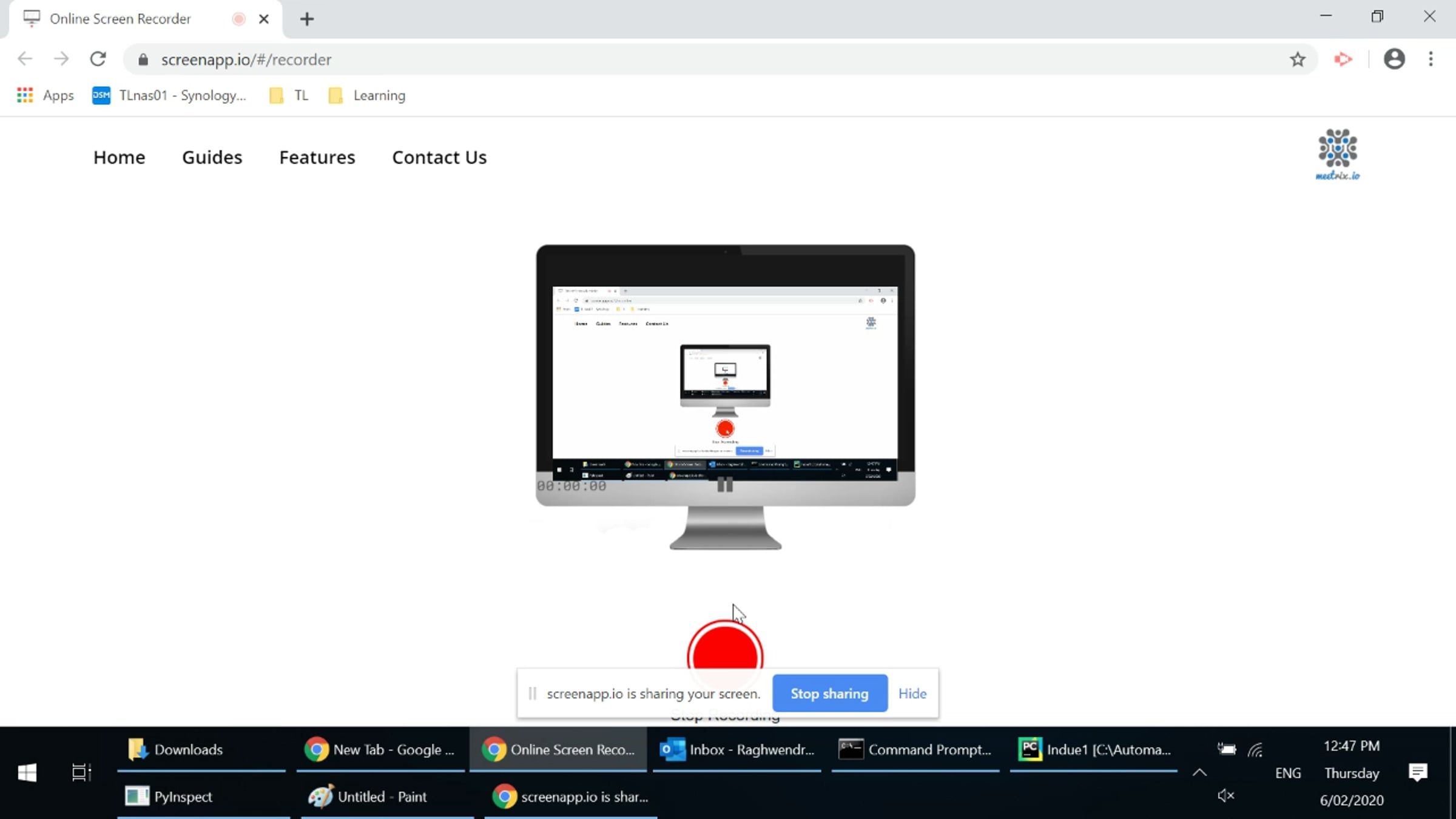This screenshot has width=1456, height=819.
Task: Switch to the PyInspect window
Action: coord(203,796)
